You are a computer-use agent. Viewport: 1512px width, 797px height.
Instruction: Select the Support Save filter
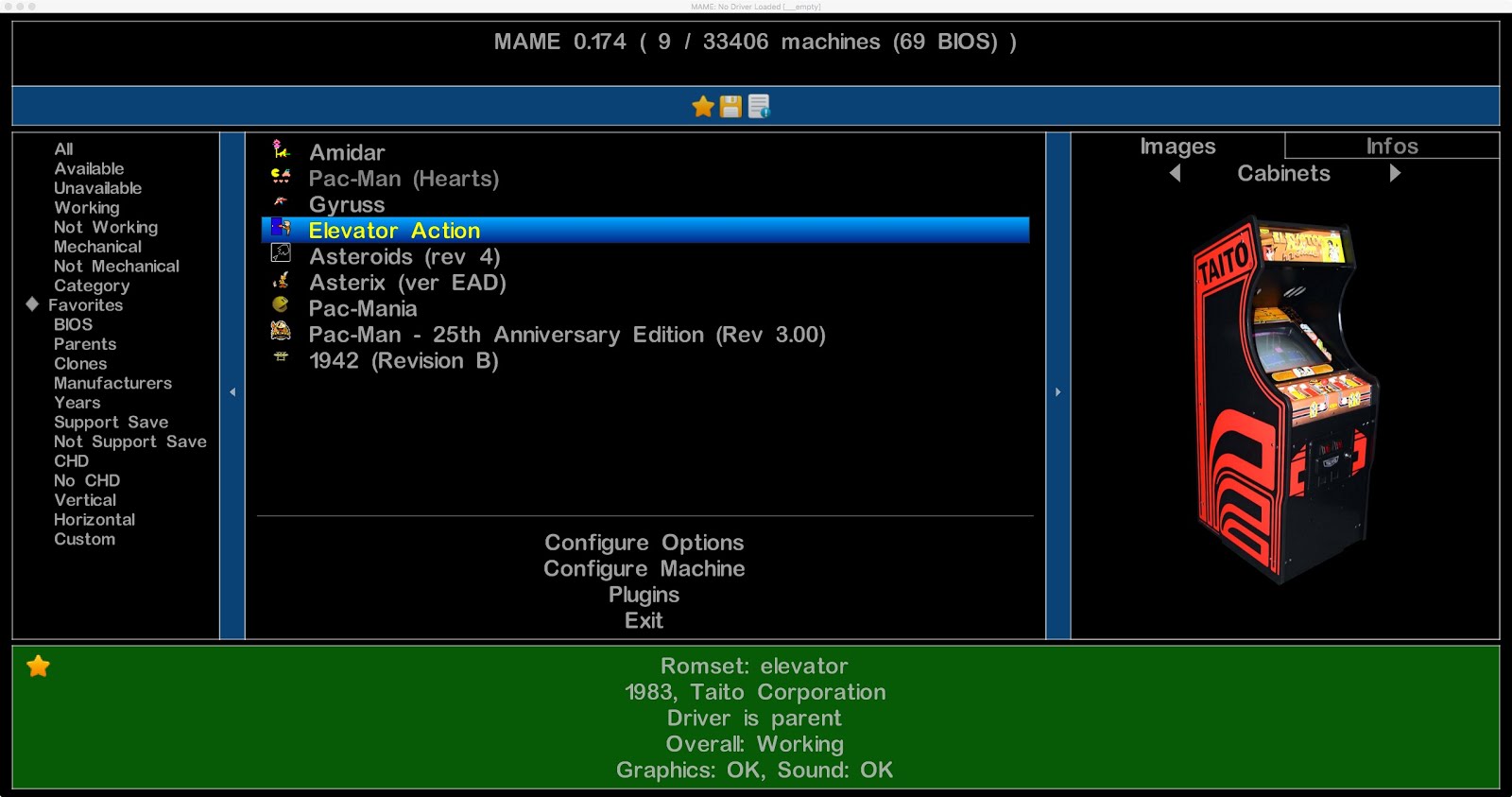tap(111, 423)
